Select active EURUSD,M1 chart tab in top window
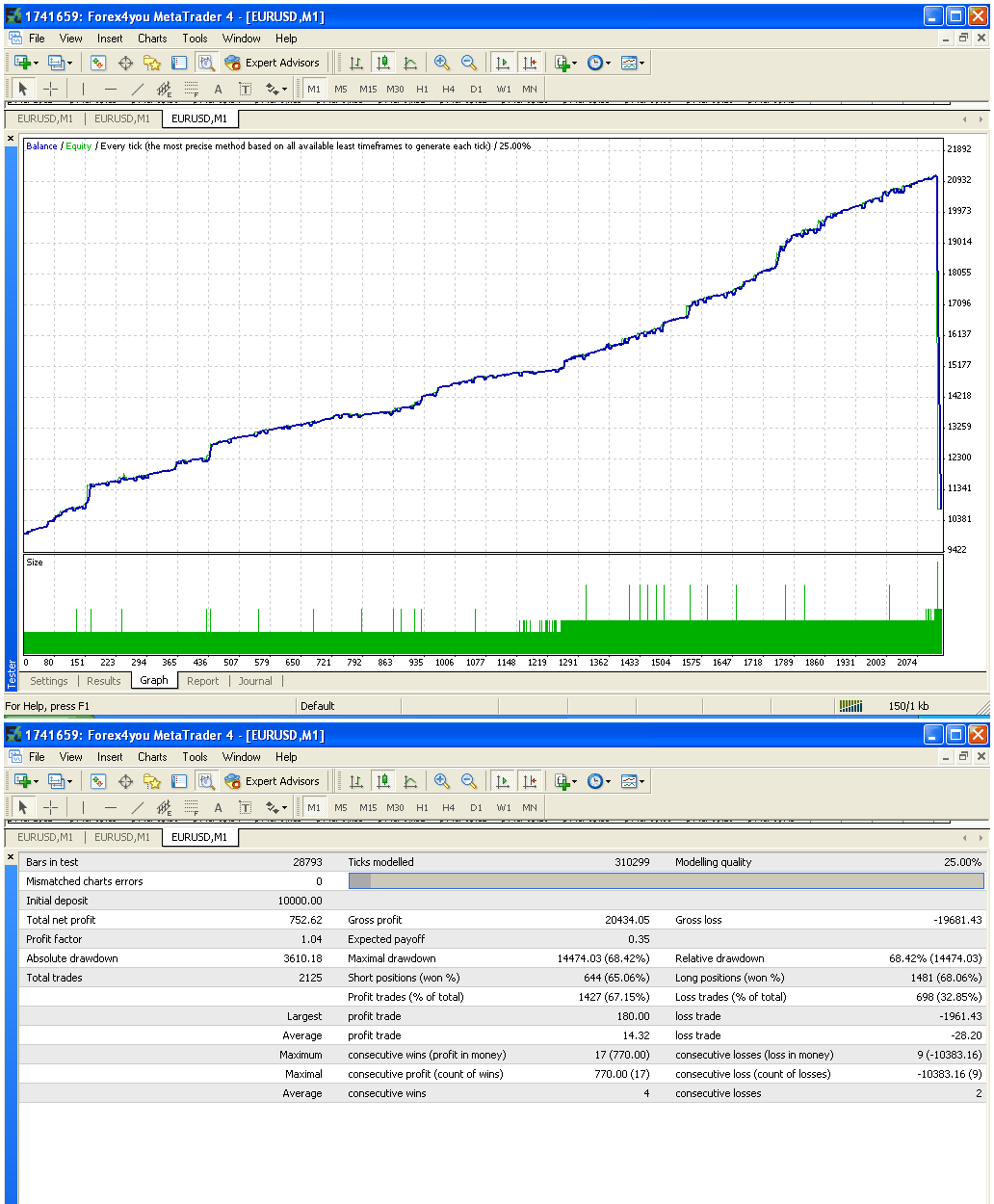The image size is (994, 1204). (199, 118)
